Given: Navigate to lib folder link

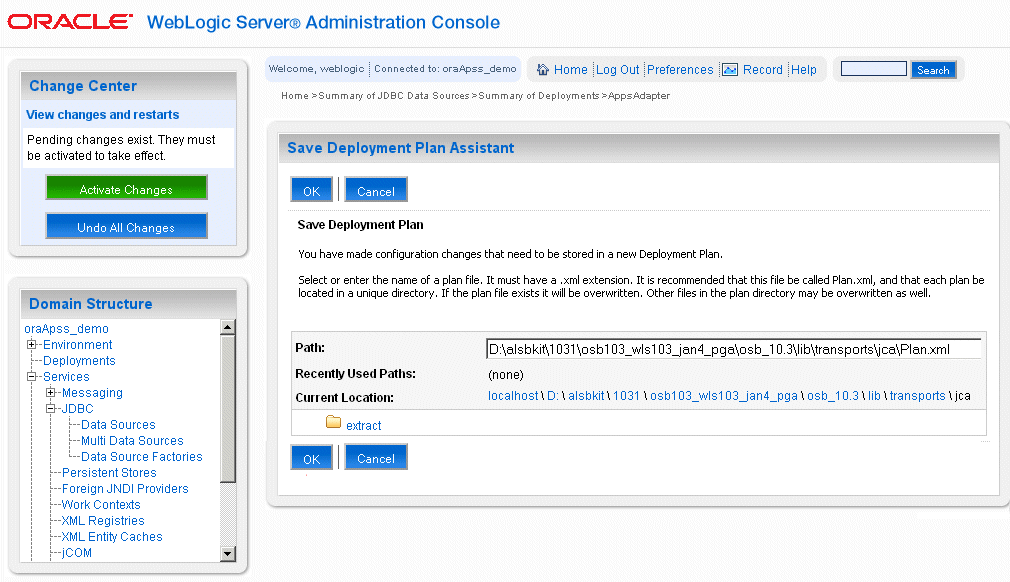Looking at the screenshot, I should pyautogui.click(x=874, y=396).
